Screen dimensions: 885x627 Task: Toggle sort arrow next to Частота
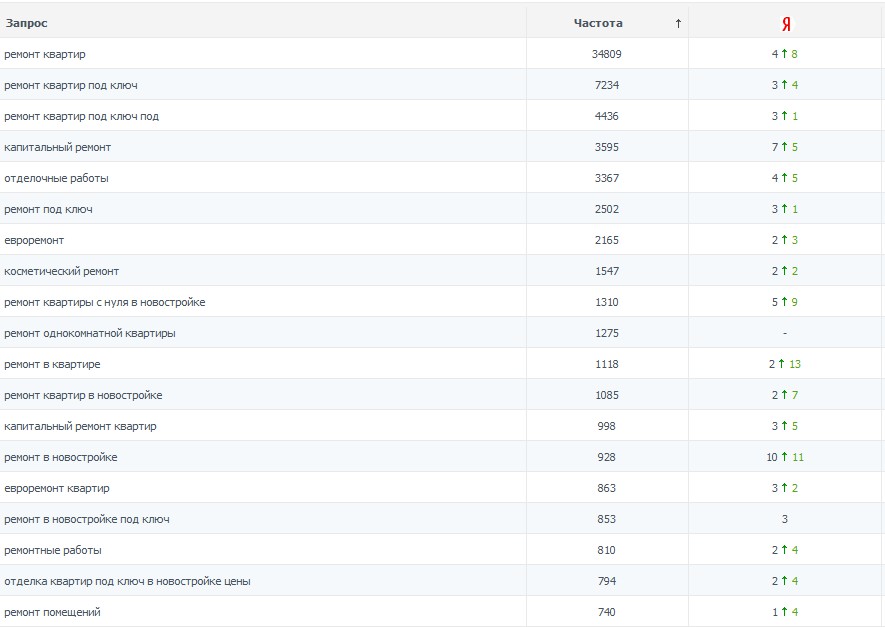click(x=678, y=23)
